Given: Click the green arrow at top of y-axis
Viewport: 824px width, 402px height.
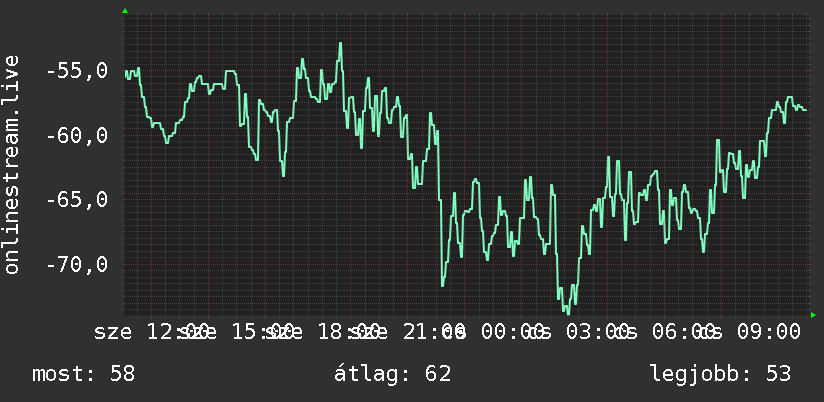Looking at the screenshot, I should (125, 11).
